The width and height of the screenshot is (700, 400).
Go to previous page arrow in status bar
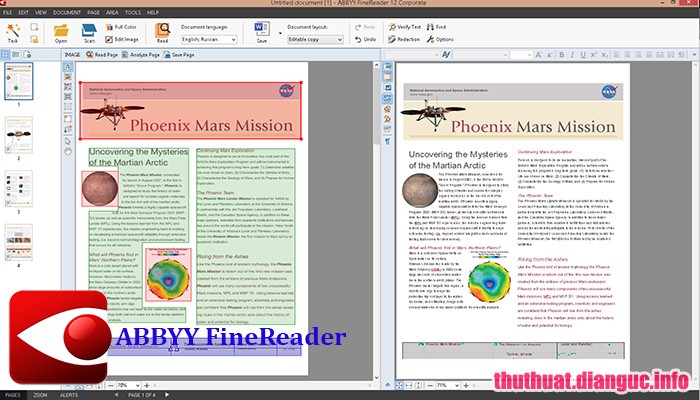pos(117,395)
